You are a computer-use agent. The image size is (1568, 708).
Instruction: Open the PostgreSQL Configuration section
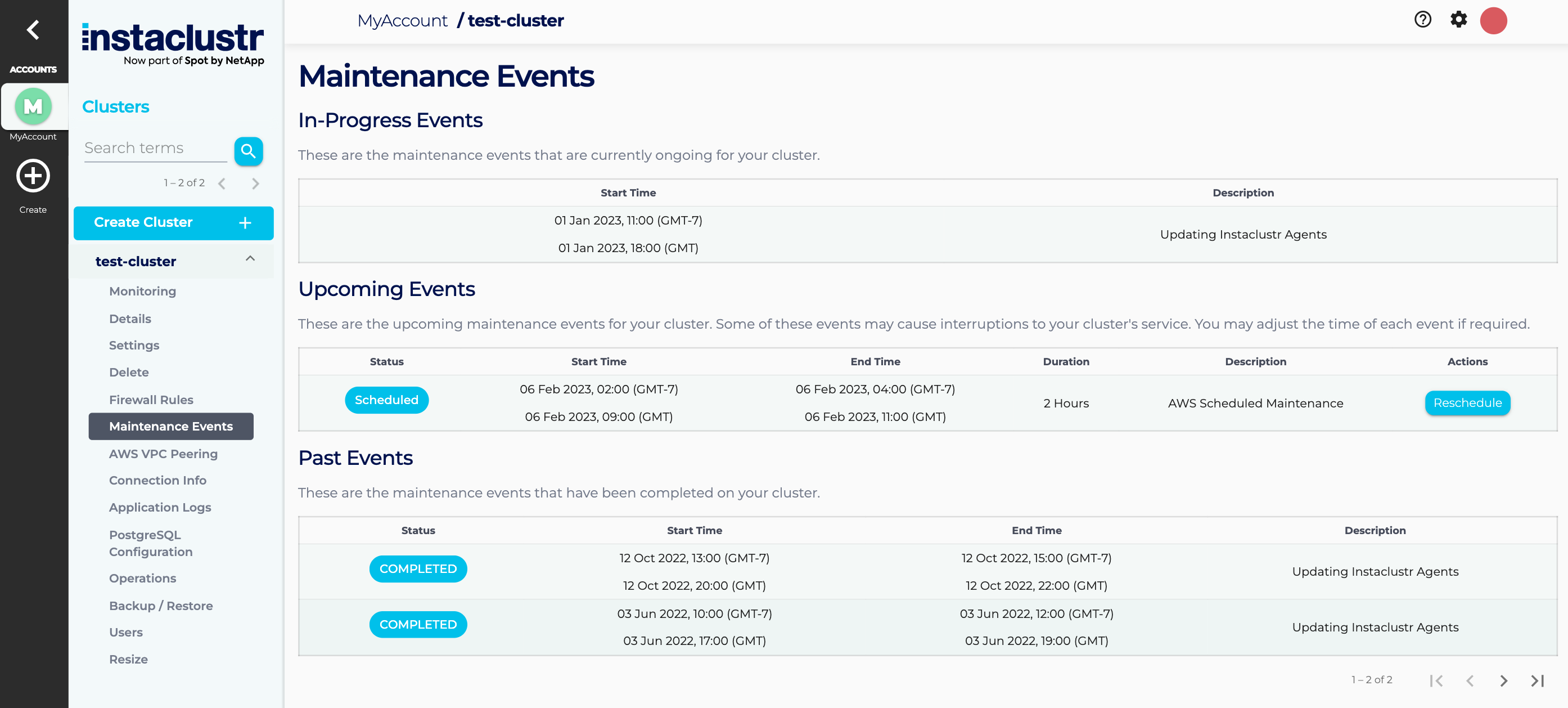[x=150, y=543]
